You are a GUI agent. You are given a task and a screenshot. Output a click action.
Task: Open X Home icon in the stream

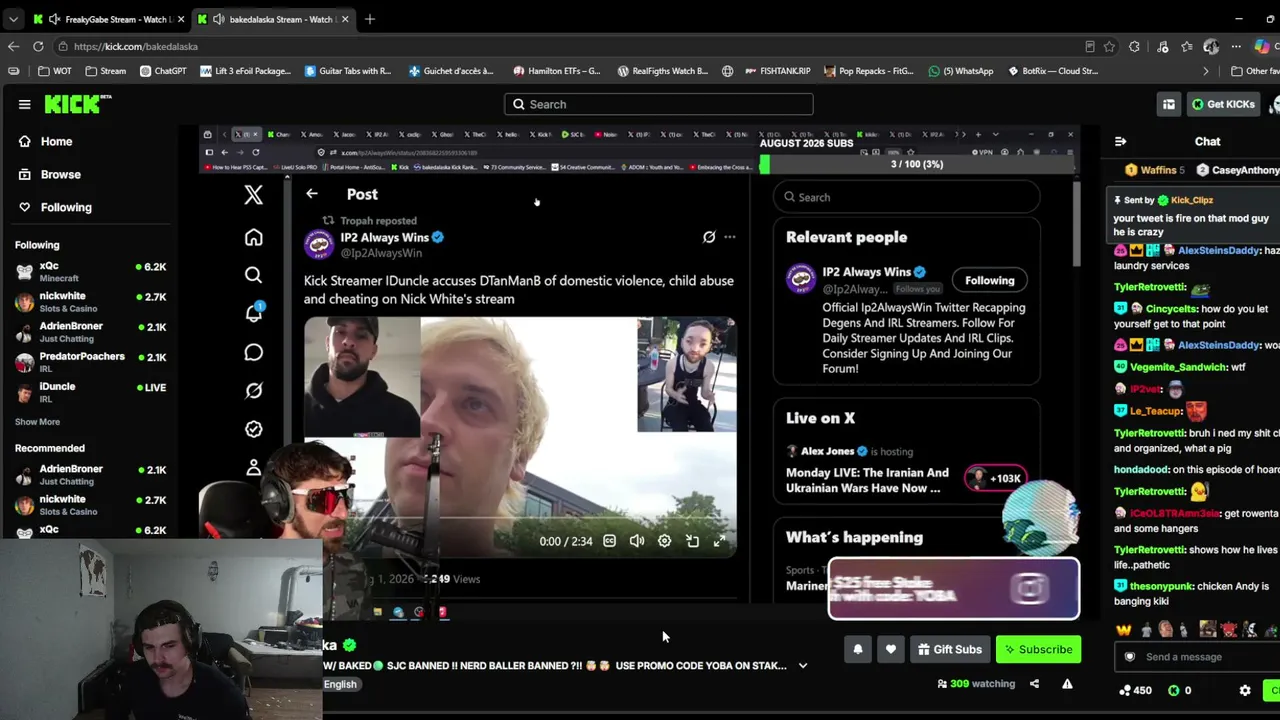coord(253,237)
